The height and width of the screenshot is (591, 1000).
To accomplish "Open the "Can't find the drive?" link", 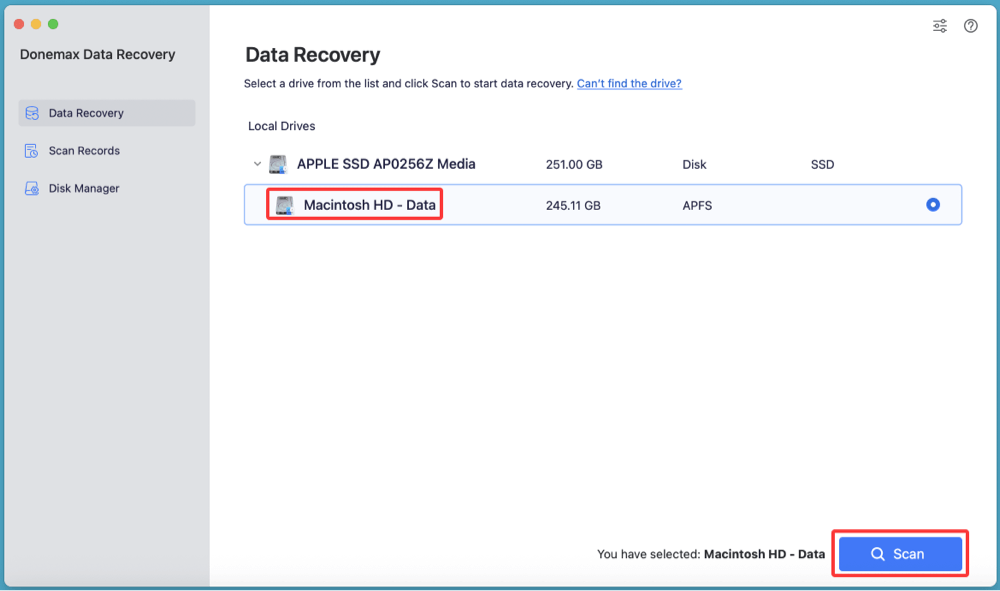I will [628, 83].
